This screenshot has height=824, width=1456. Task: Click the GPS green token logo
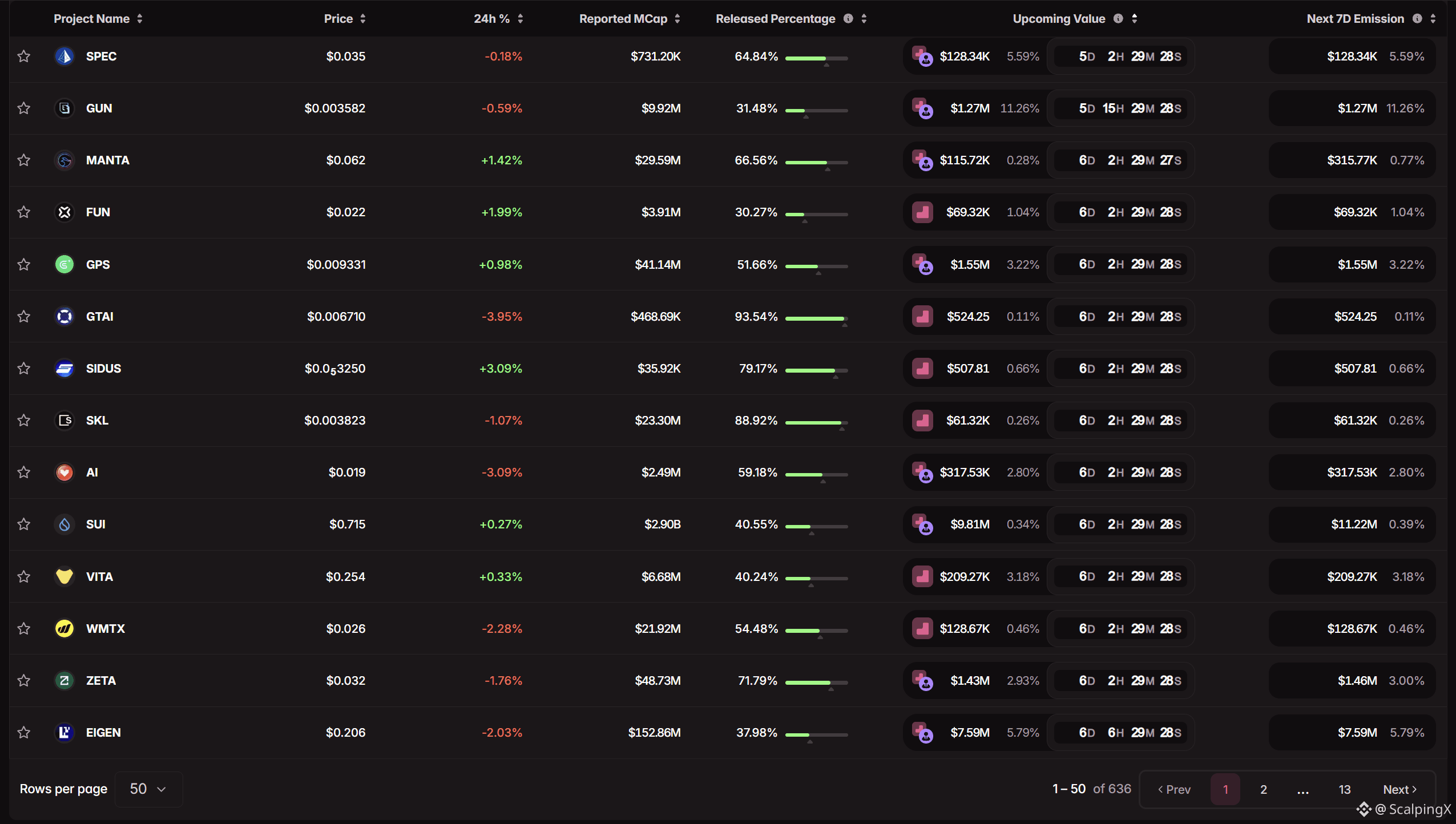tap(64, 264)
